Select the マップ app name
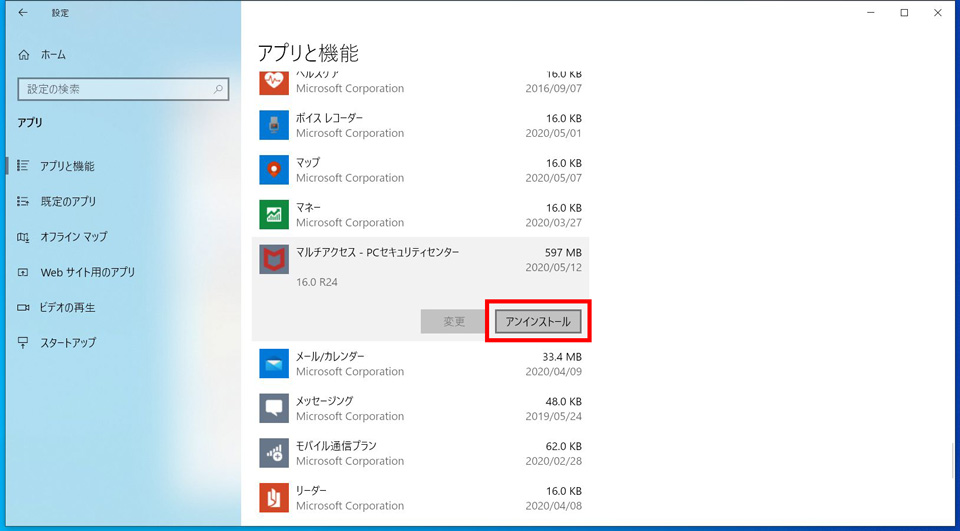 coord(308,163)
